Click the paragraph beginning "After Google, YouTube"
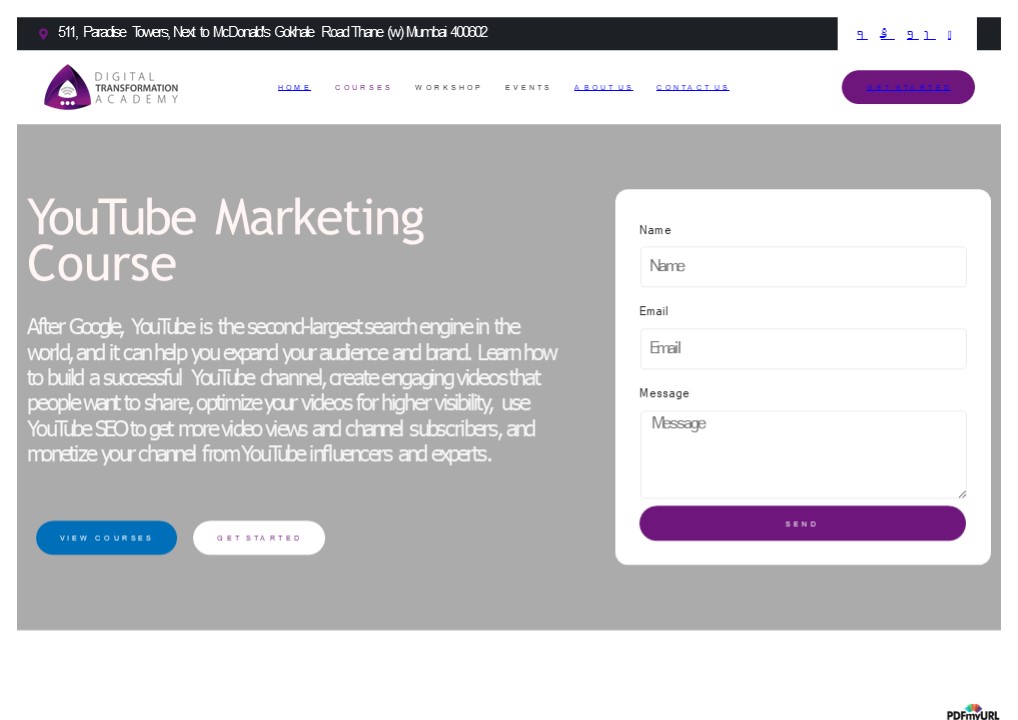Image resolution: width=1018 pixels, height=720 pixels. pos(292,390)
